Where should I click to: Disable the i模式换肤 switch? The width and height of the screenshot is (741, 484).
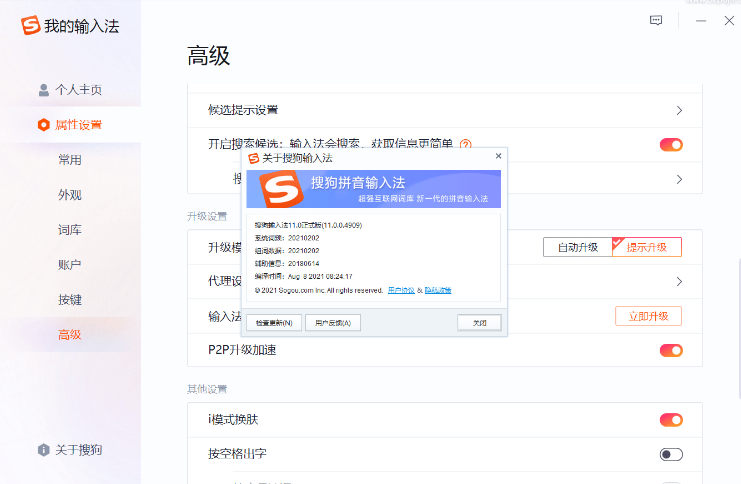click(671, 420)
